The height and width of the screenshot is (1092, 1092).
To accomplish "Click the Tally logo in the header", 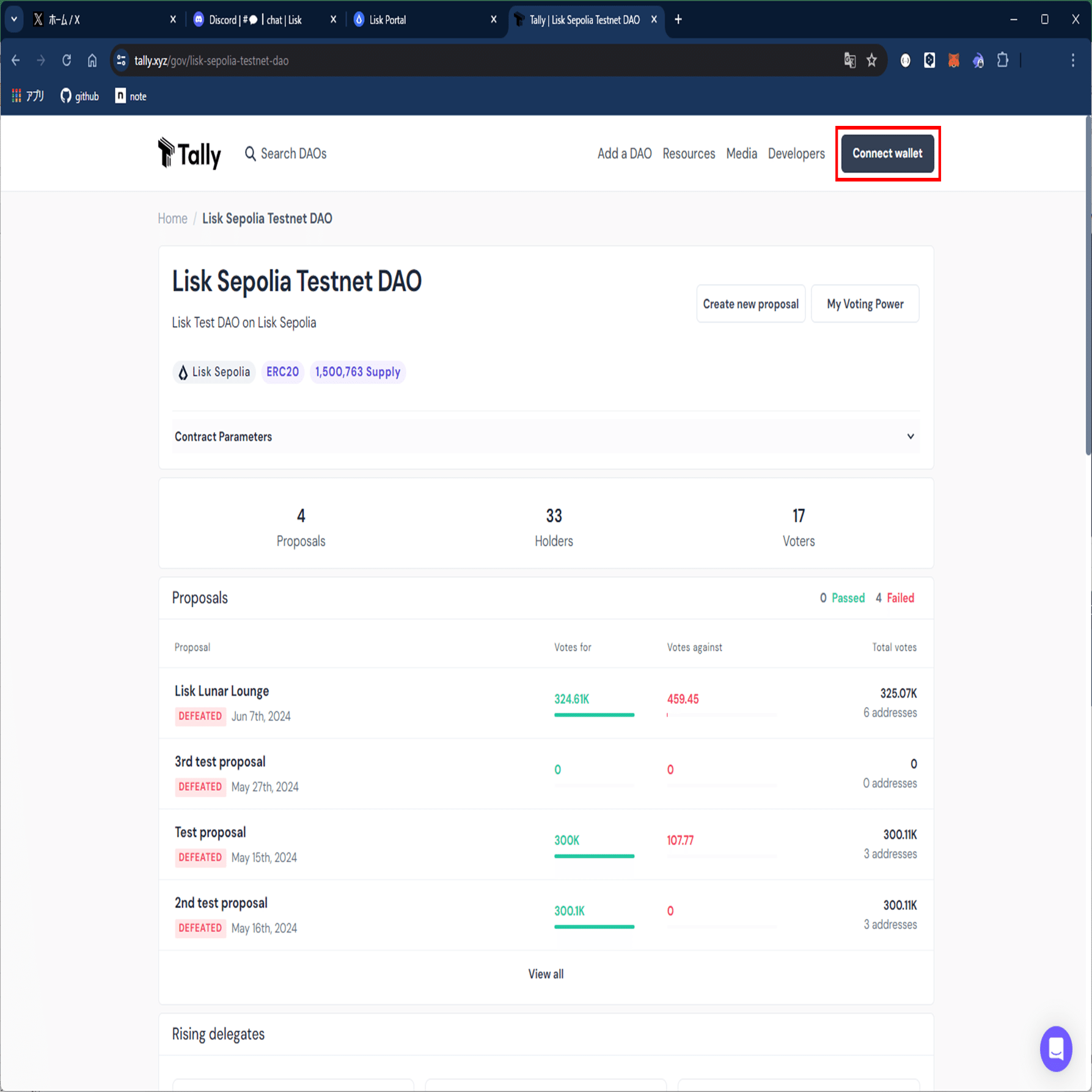I will coord(189,153).
